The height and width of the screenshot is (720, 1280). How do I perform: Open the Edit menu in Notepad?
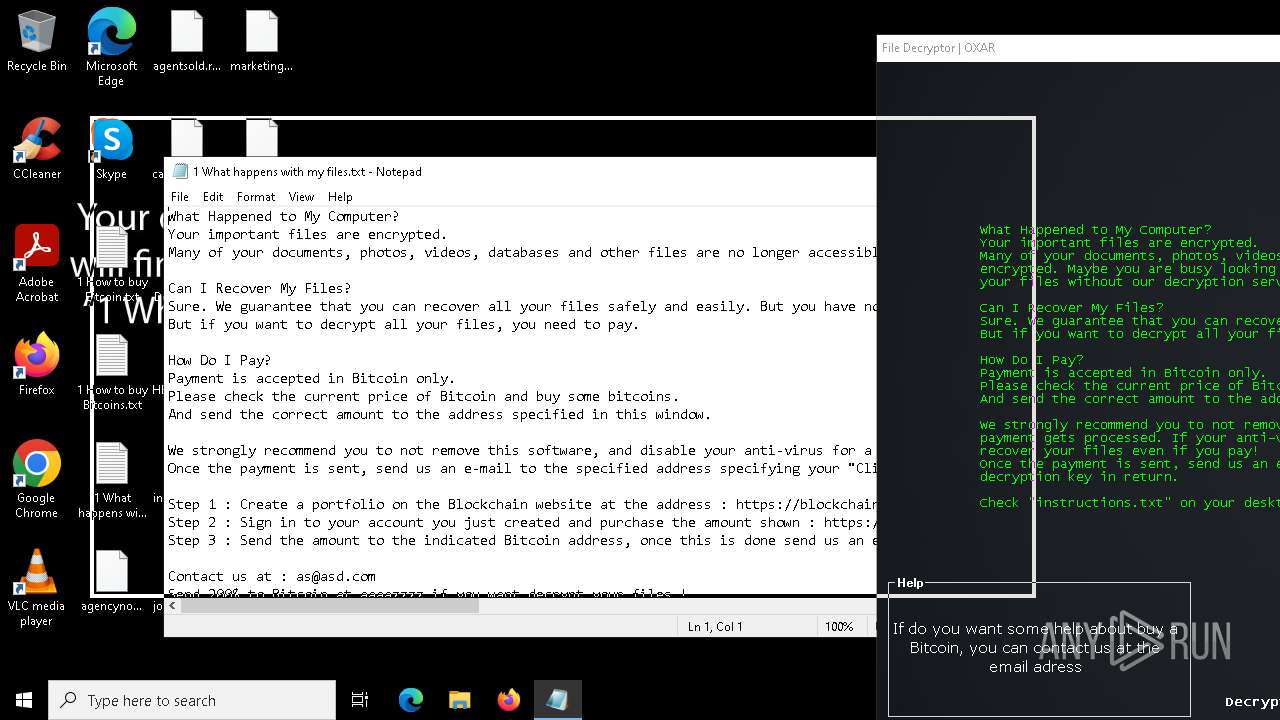click(213, 197)
